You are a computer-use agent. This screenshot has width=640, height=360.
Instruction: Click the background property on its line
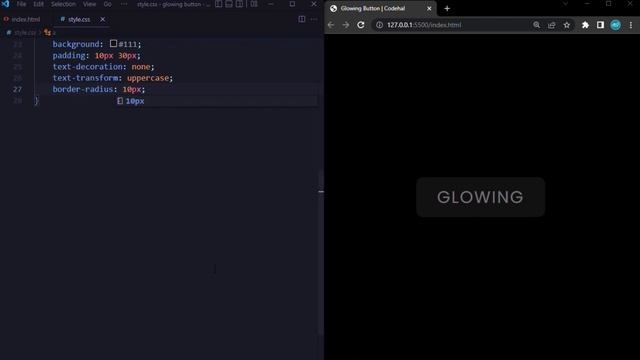(76, 44)
